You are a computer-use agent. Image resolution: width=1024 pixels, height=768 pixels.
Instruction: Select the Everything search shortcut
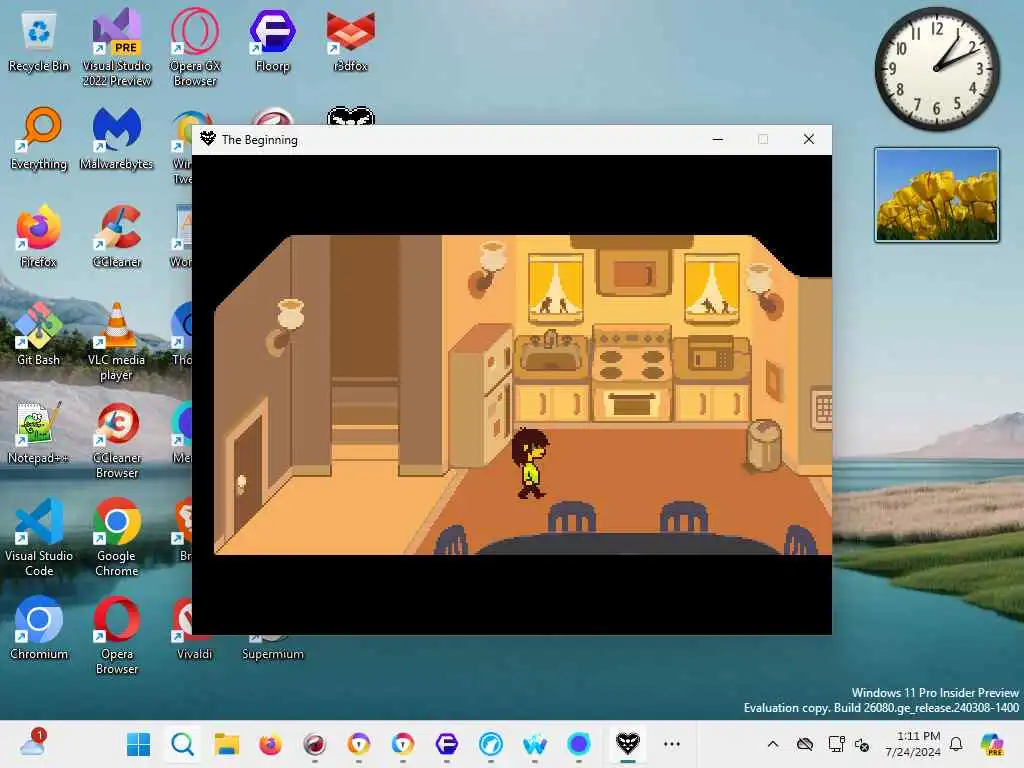click(x=39, y=139)
